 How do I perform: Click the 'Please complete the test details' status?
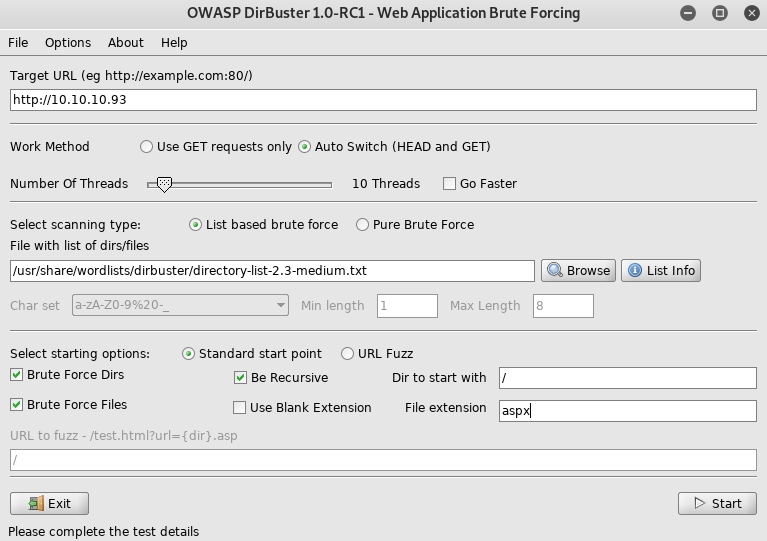(104, 531)
